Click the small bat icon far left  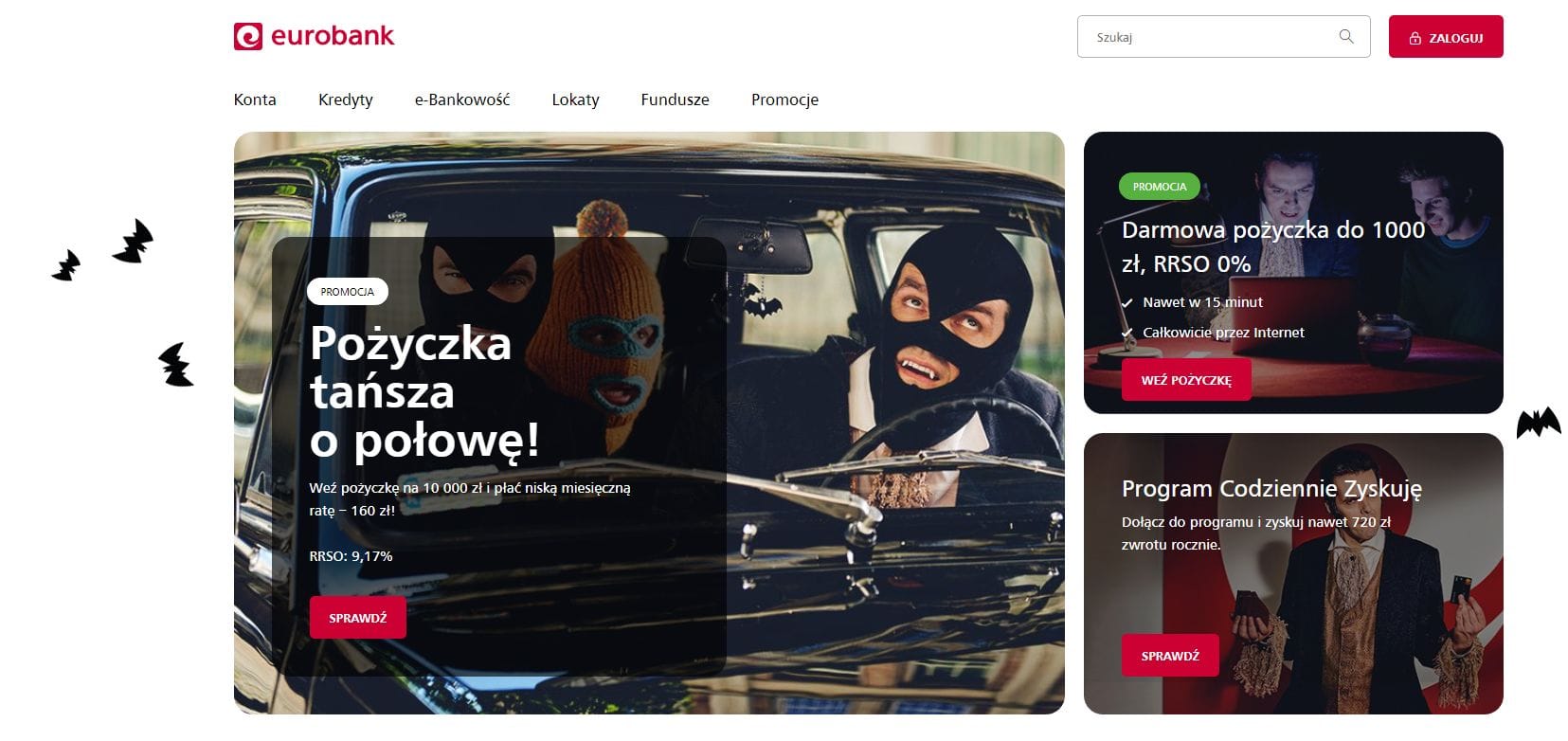[x=66, y=265]
